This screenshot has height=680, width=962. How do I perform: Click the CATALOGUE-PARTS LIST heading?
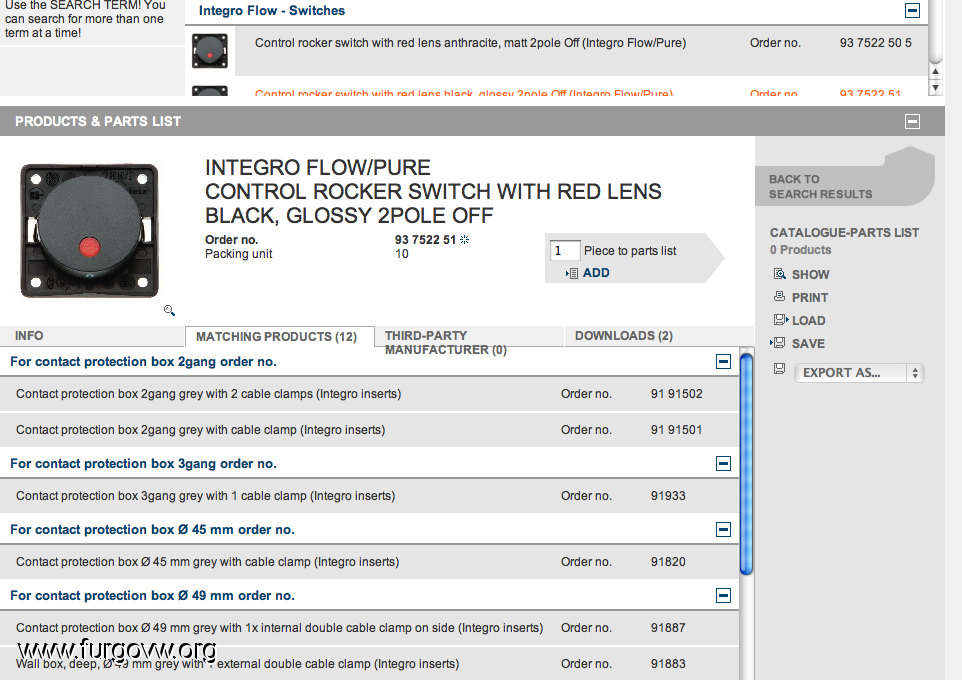844,233
